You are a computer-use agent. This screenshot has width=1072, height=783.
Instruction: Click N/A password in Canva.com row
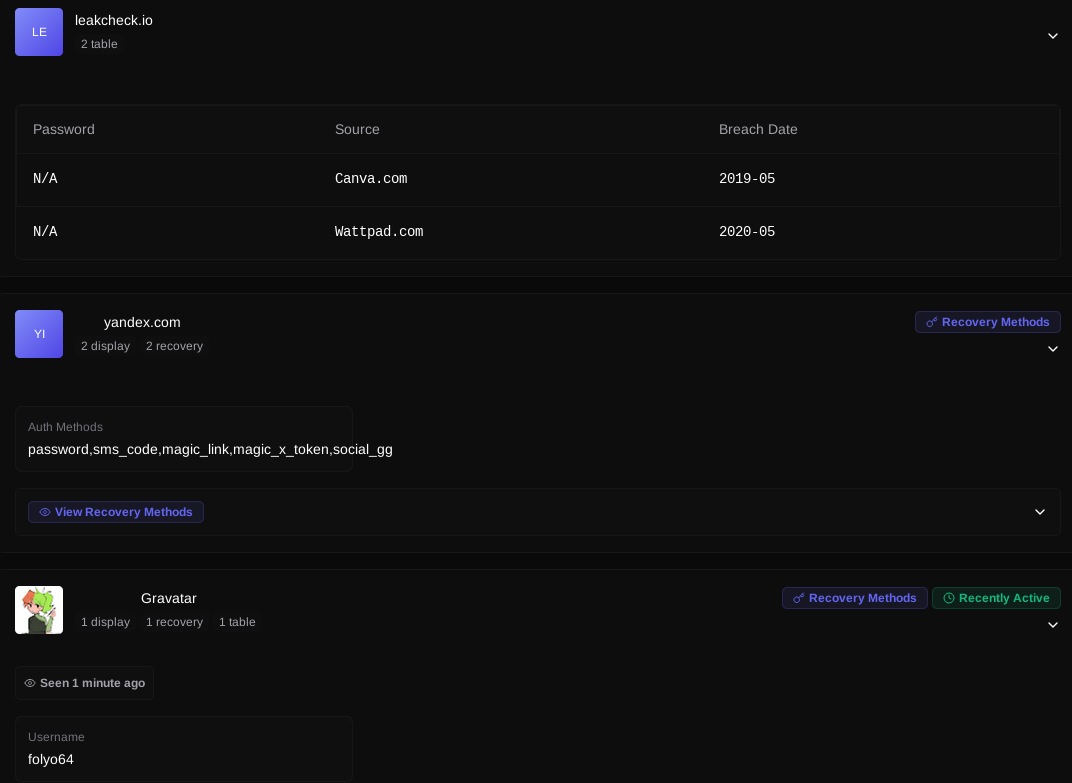click(x=45, y=178)
